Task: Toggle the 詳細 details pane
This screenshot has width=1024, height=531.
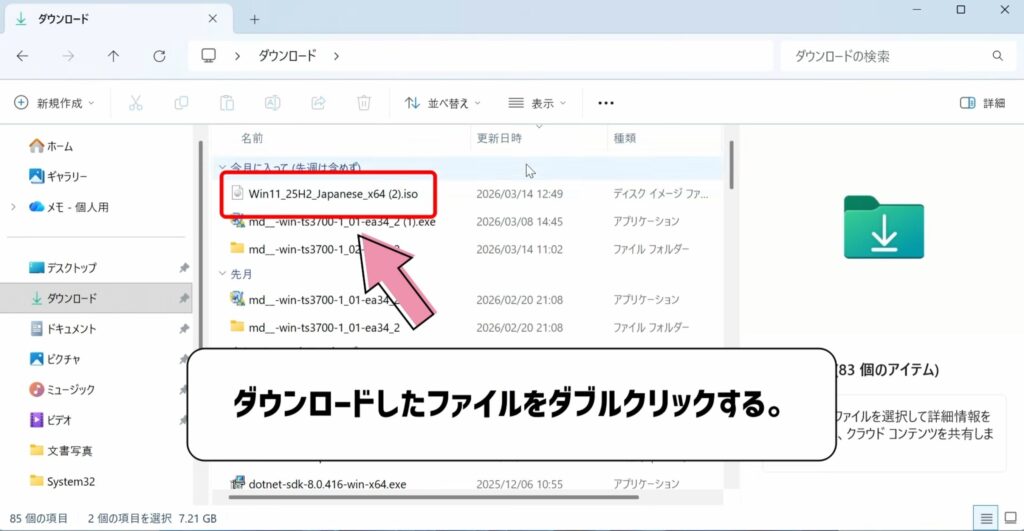Action: 982,103
